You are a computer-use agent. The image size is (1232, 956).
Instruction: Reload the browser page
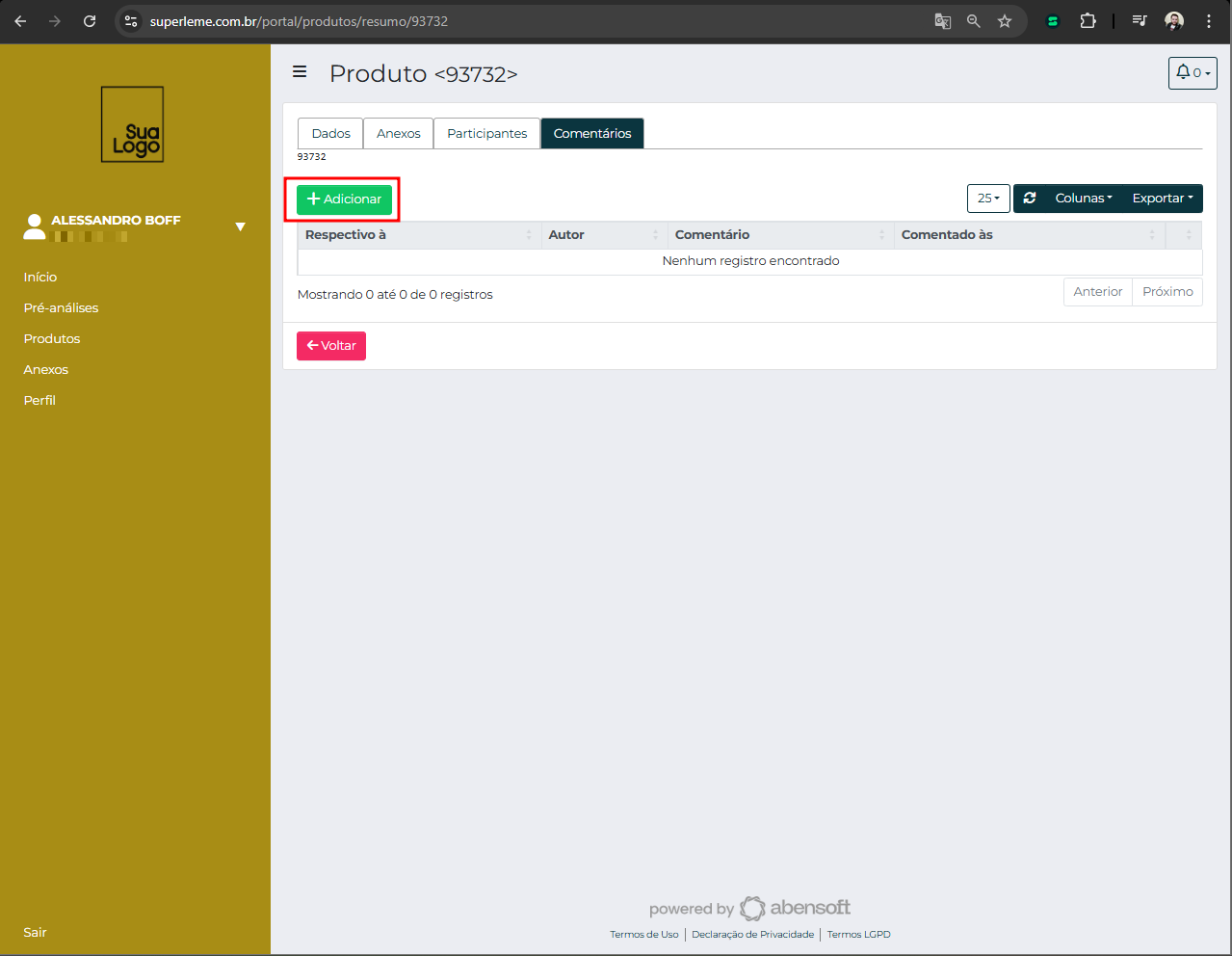(x=90, y=21)
